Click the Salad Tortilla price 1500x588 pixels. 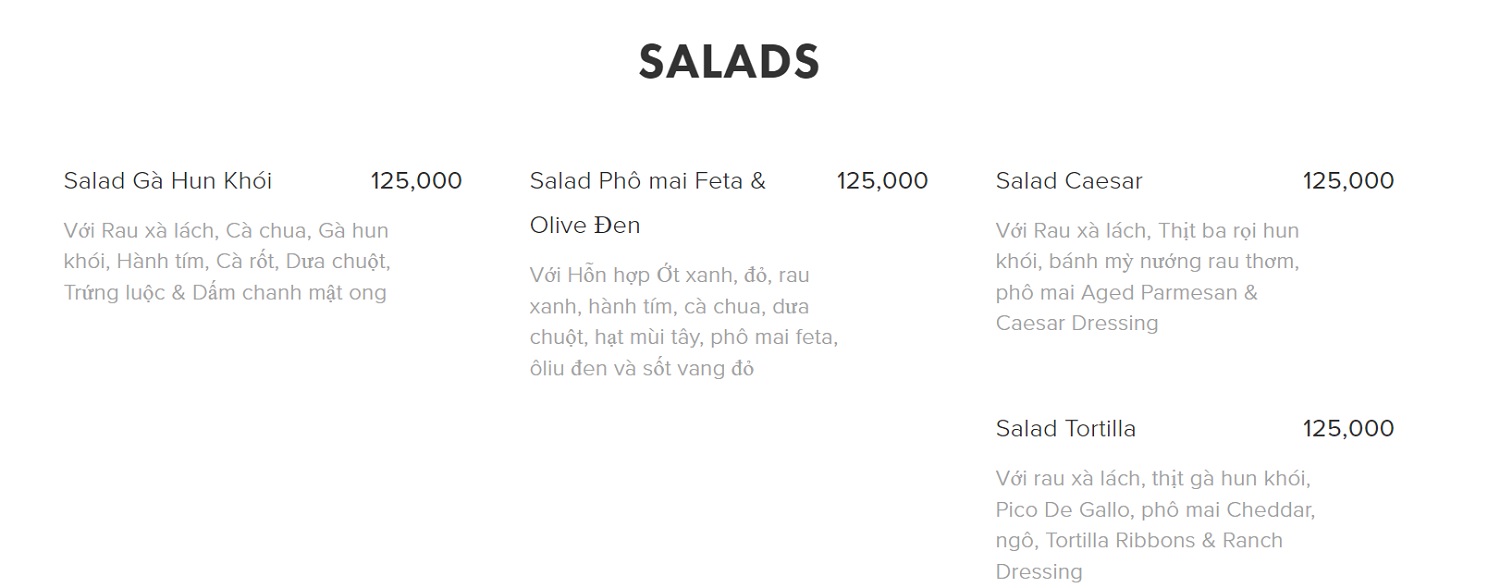[1348, 429]
